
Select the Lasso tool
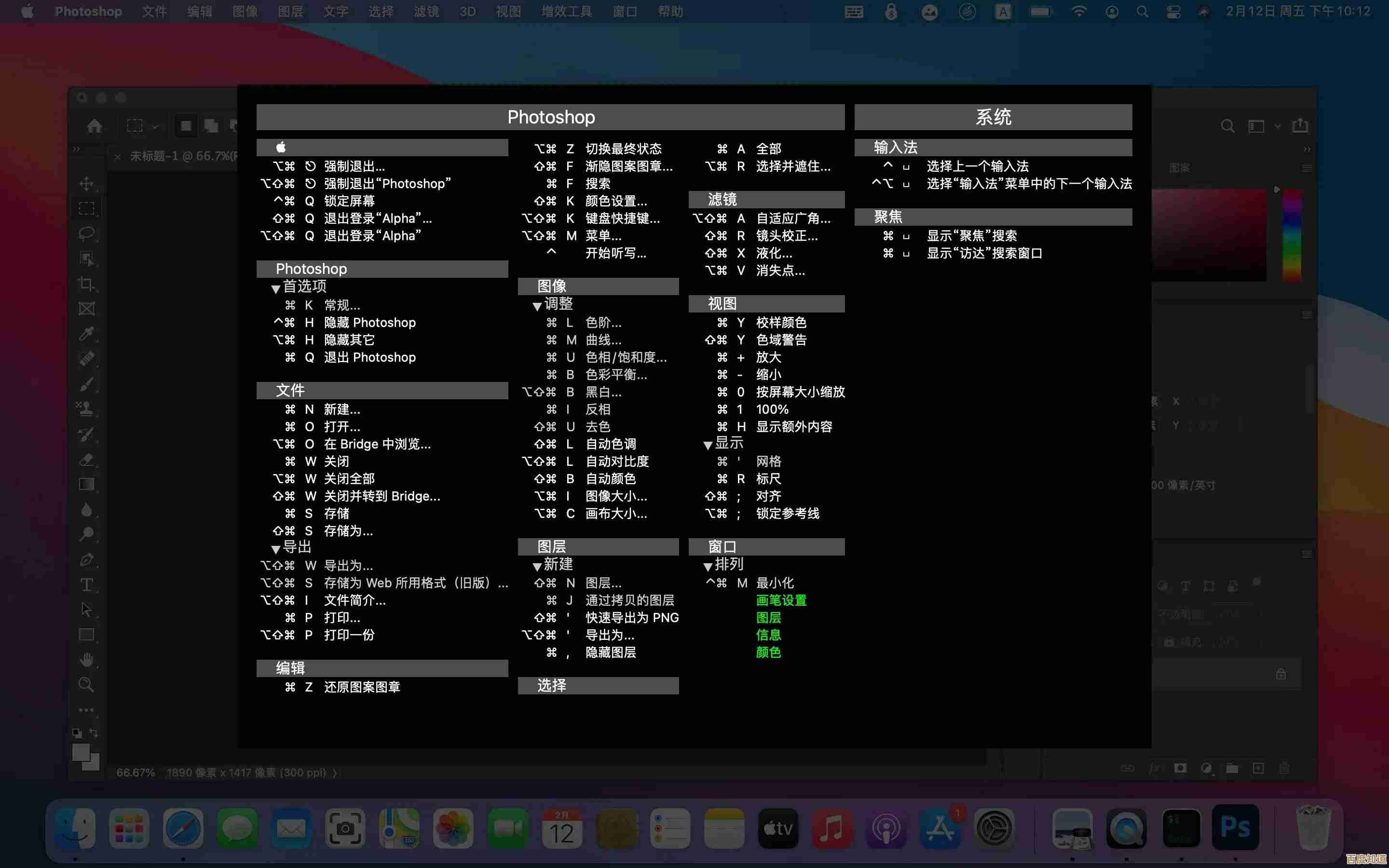click(x=87, y=234)
